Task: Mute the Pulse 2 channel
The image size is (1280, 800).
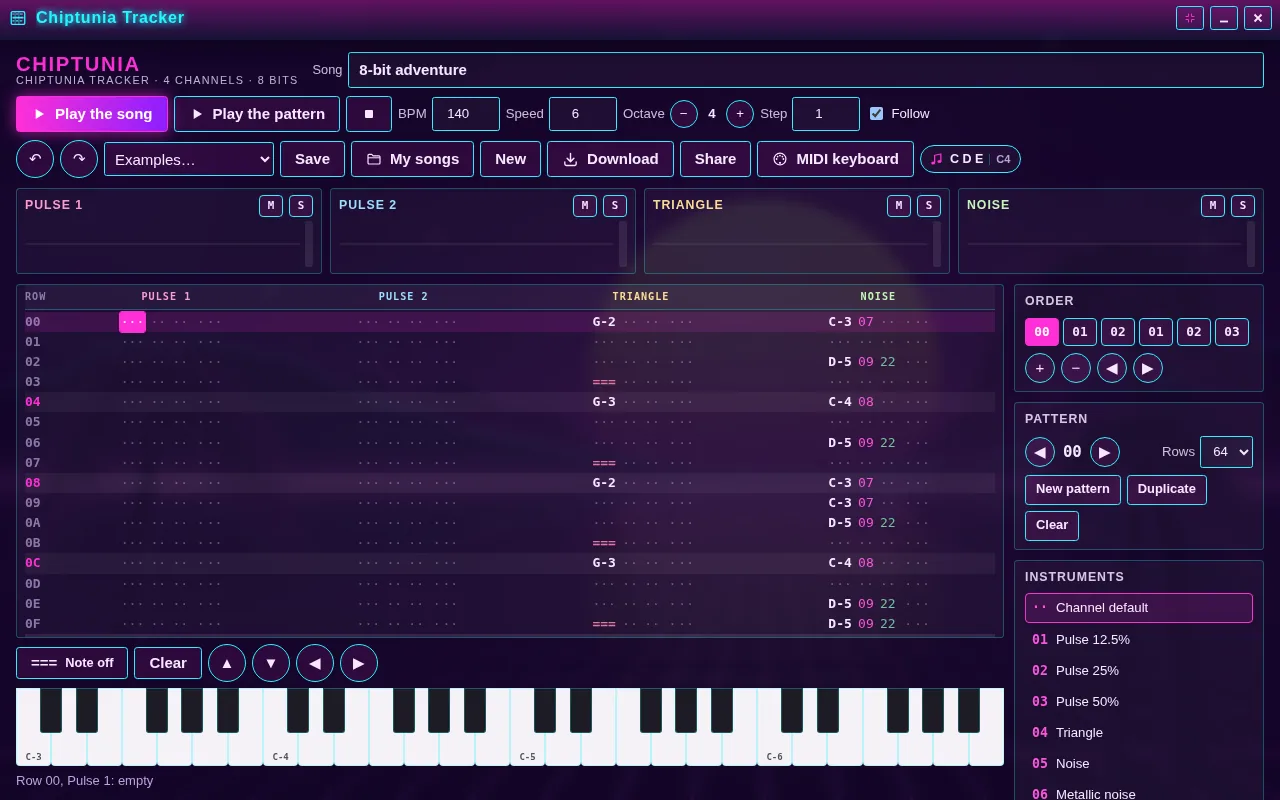Action: coord(585,206)
